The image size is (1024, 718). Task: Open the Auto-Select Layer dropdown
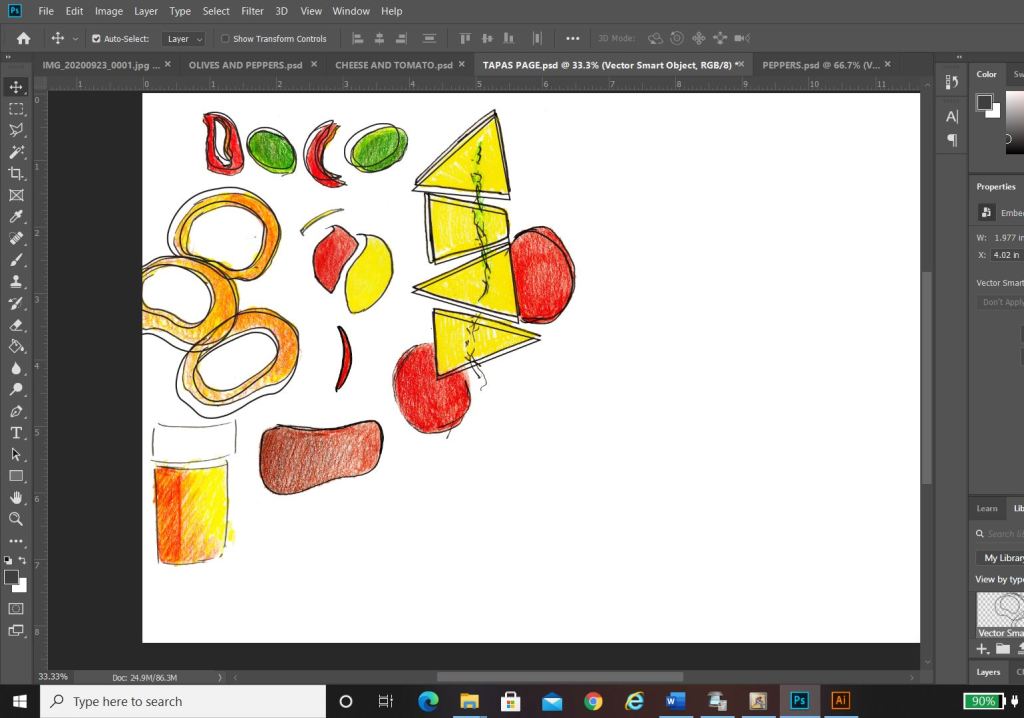click(184, 39)
